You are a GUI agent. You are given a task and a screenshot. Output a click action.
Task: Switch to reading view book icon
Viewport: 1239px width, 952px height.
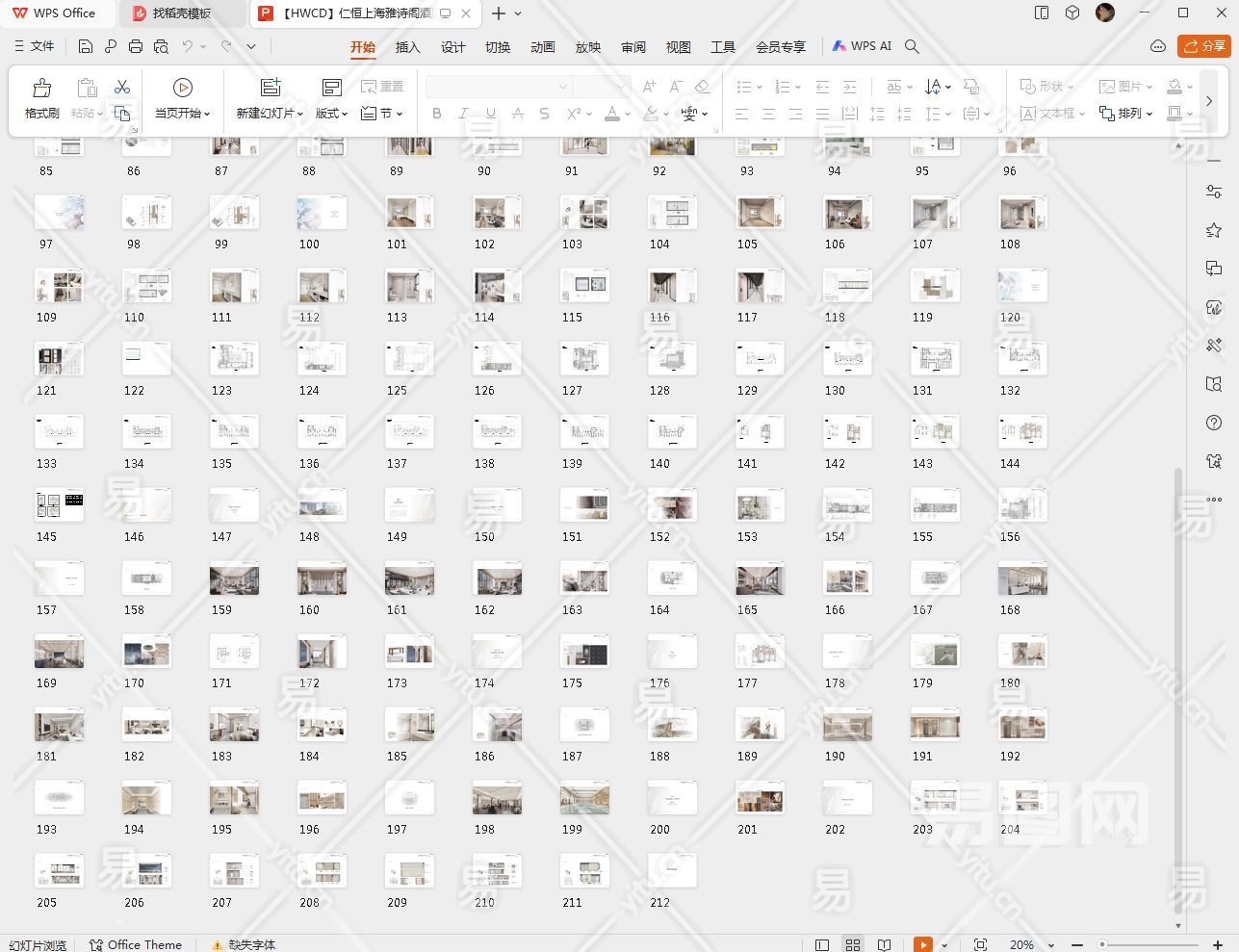point(884,944)
